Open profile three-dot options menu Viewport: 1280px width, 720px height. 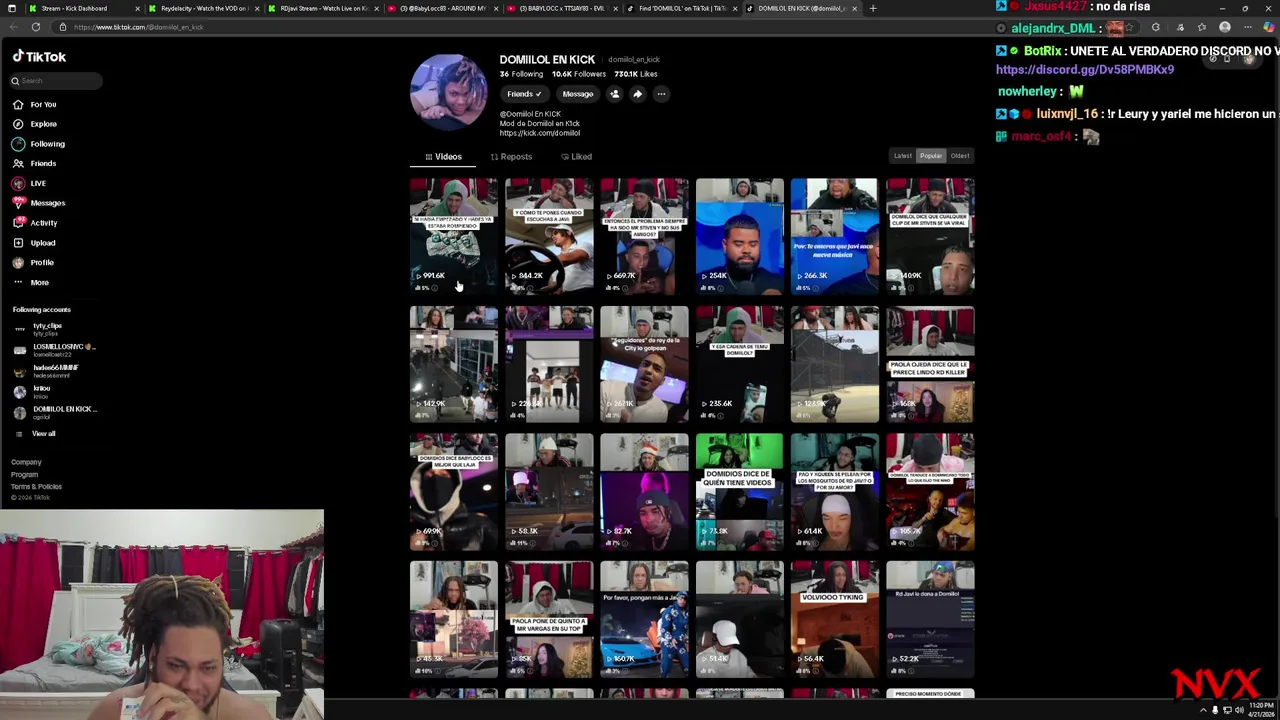[661, 94]
